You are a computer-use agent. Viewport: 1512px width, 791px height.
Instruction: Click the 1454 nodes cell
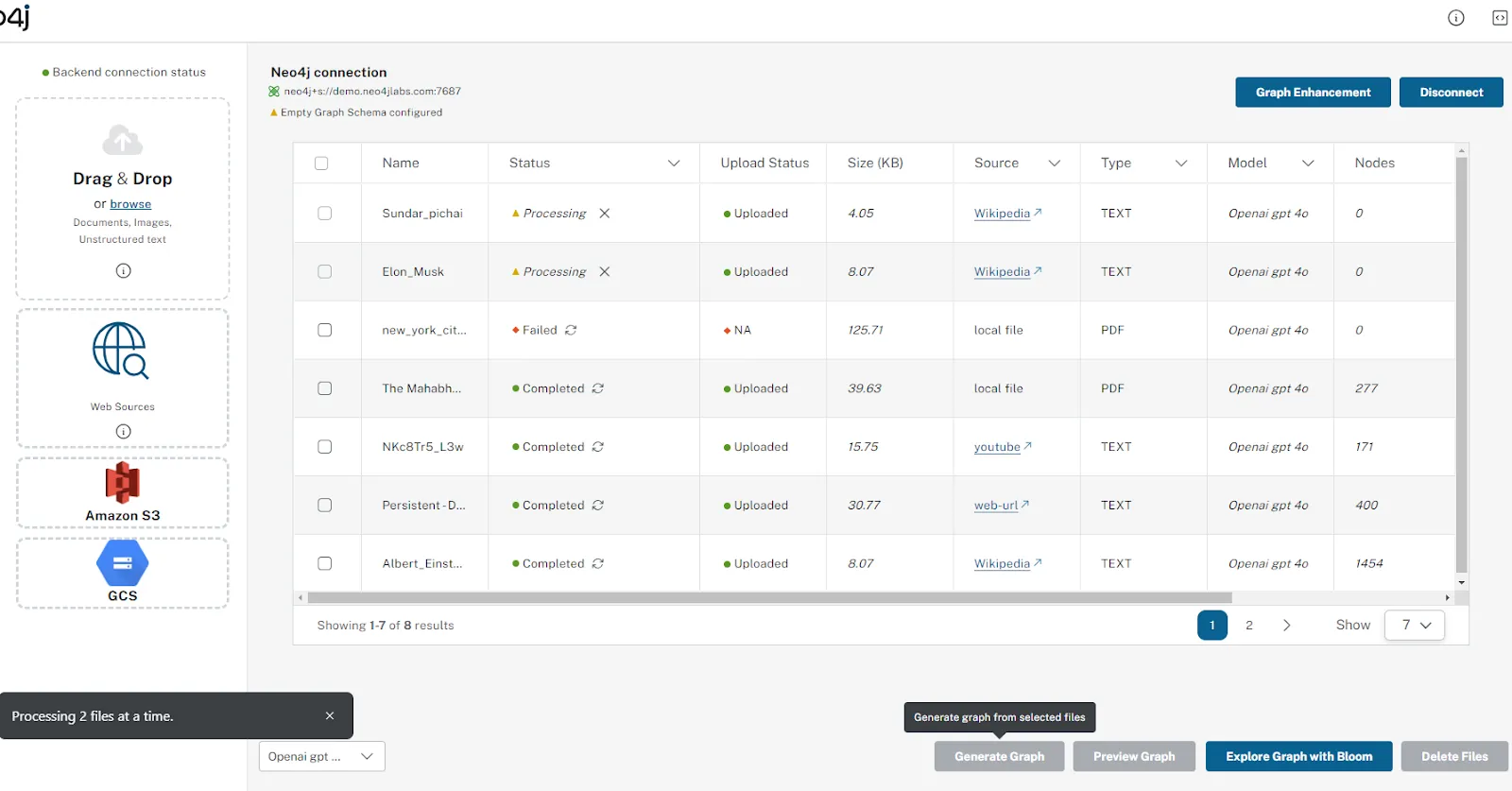pyautogui.click(x=1368, y=564)
